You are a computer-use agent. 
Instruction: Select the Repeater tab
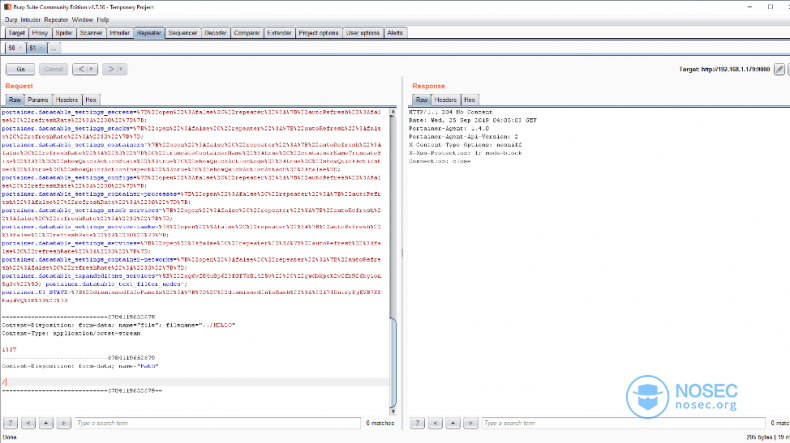click(x=149, y=33)
